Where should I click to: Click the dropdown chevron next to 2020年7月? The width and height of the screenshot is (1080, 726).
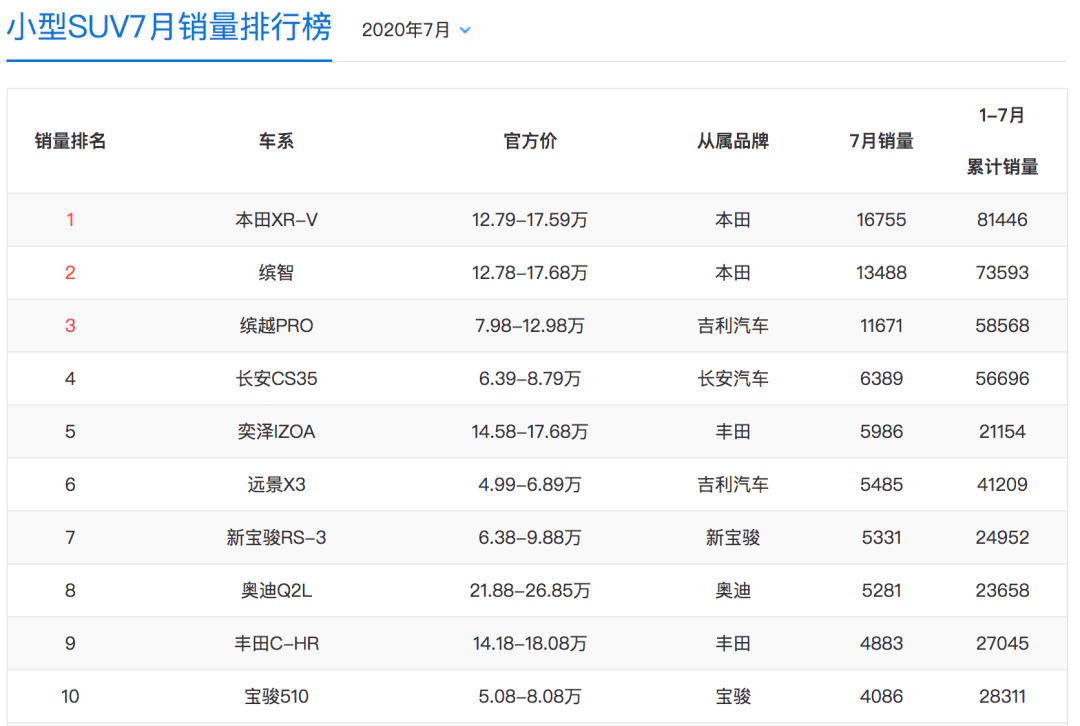tap(465, 31)
